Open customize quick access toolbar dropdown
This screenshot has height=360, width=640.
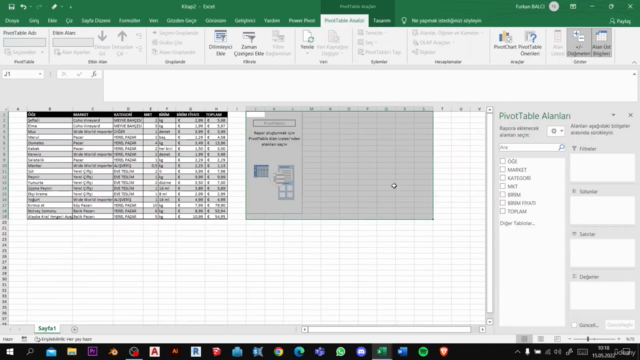pyautogui.click(x=71, y=7)
